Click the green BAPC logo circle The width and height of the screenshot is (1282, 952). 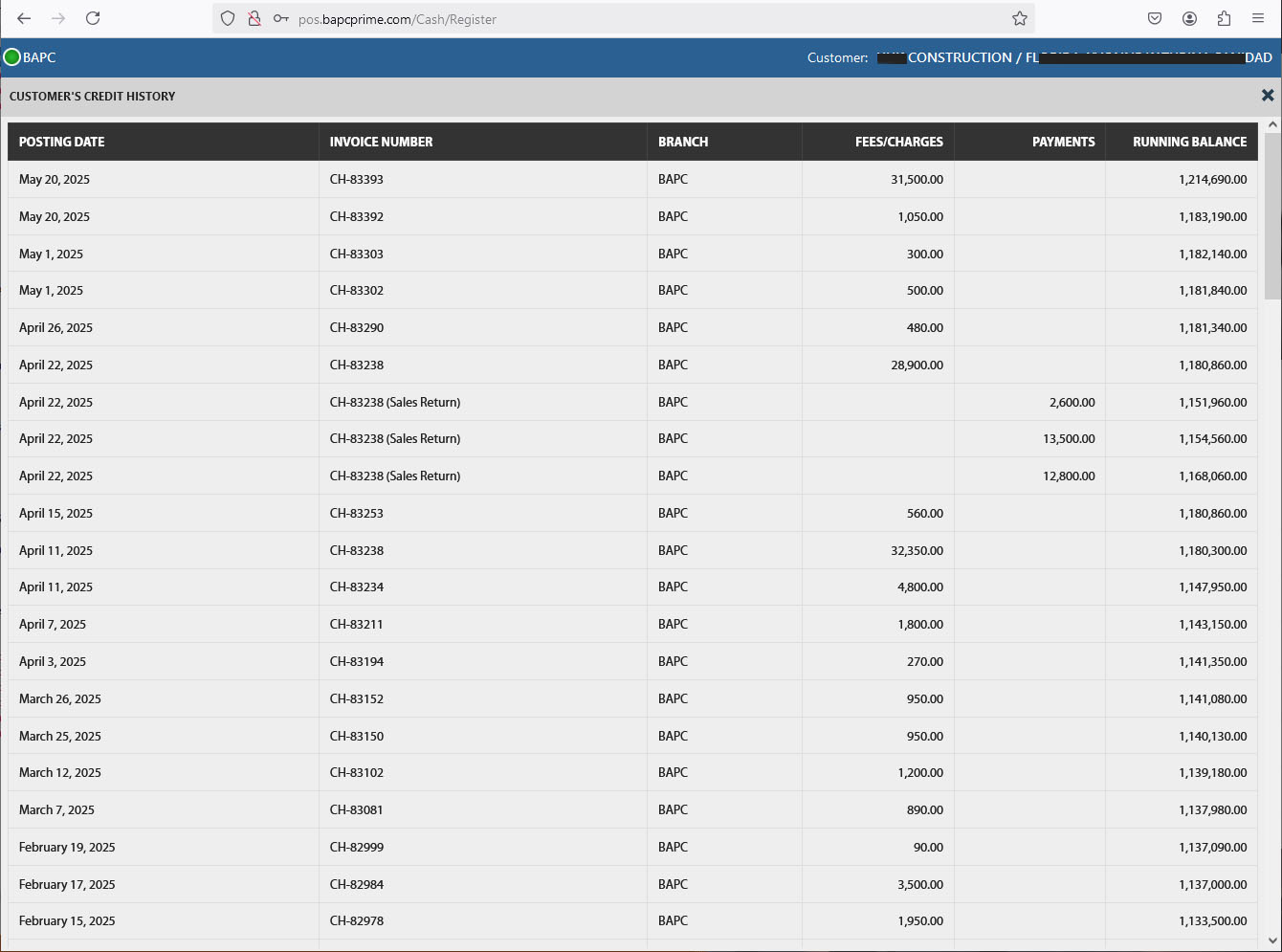coord(12,57)
